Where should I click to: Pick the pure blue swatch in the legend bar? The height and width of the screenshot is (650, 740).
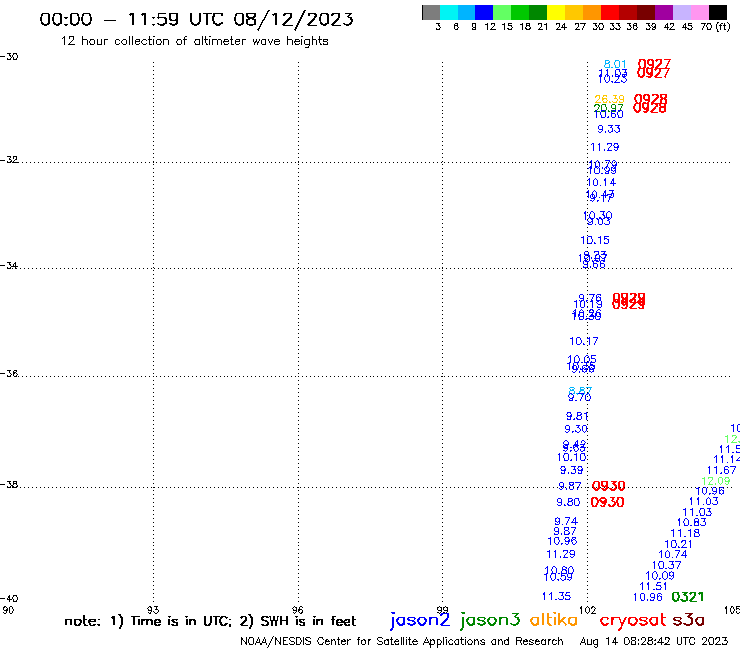[485, 12]
